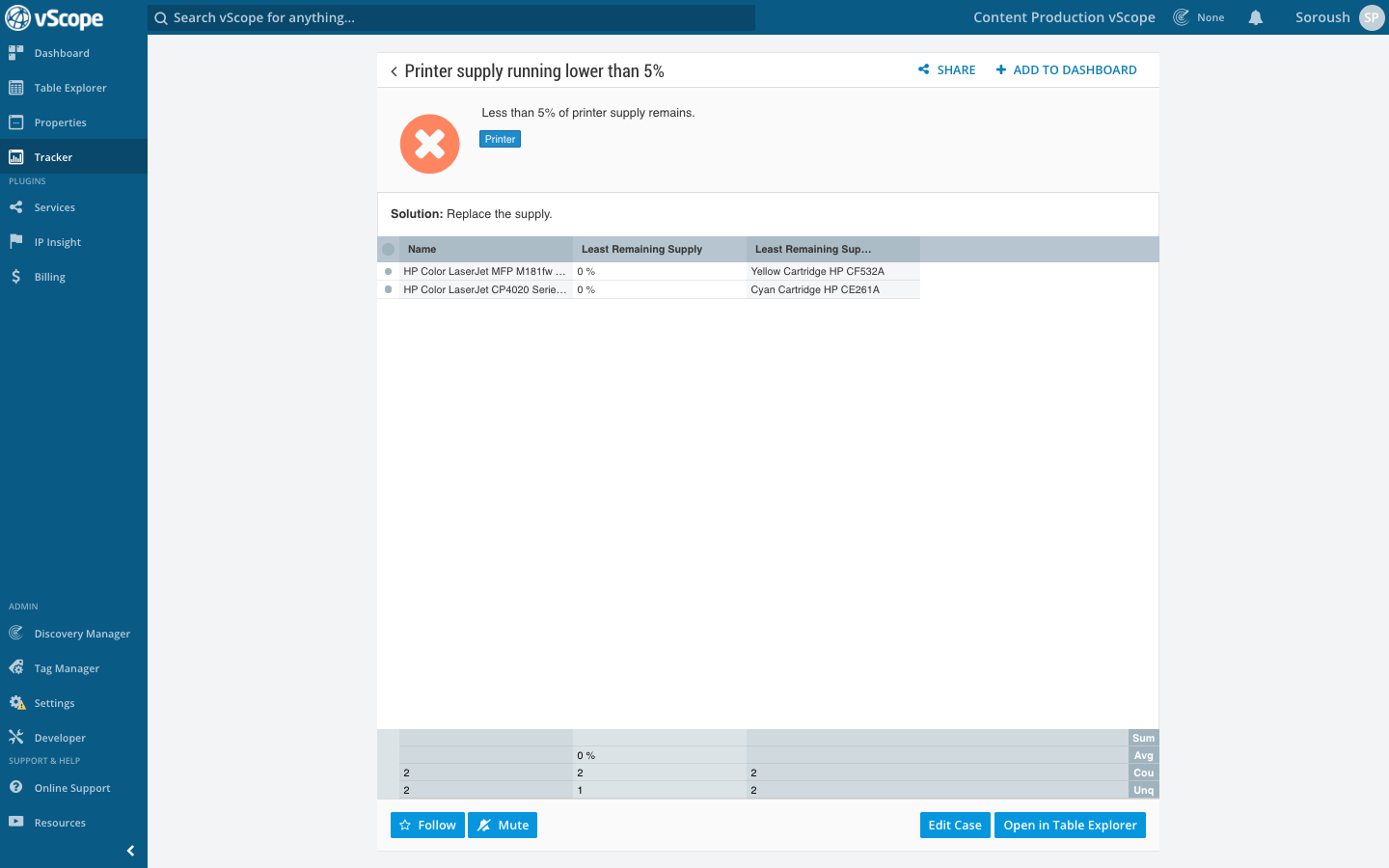Click HP Color LaserJet CP4020 Series name
1389x868 pixels.
484,290
